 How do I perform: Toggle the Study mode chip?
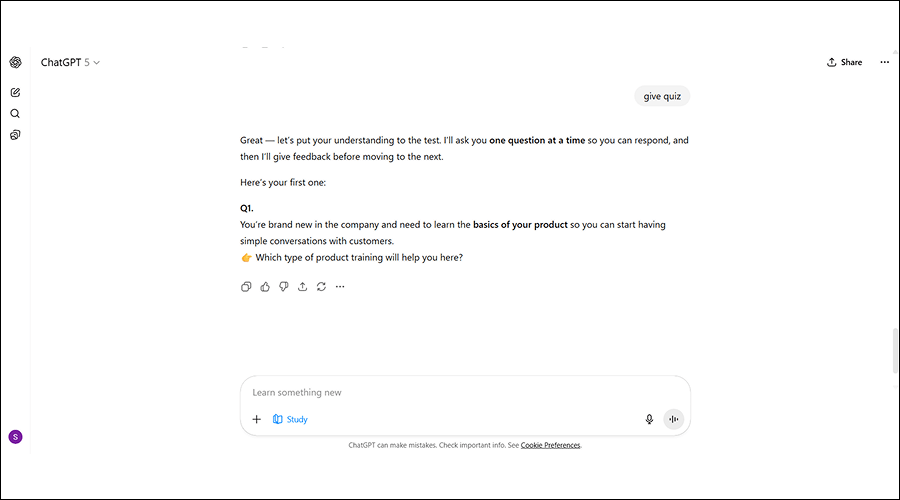(290, 419)
